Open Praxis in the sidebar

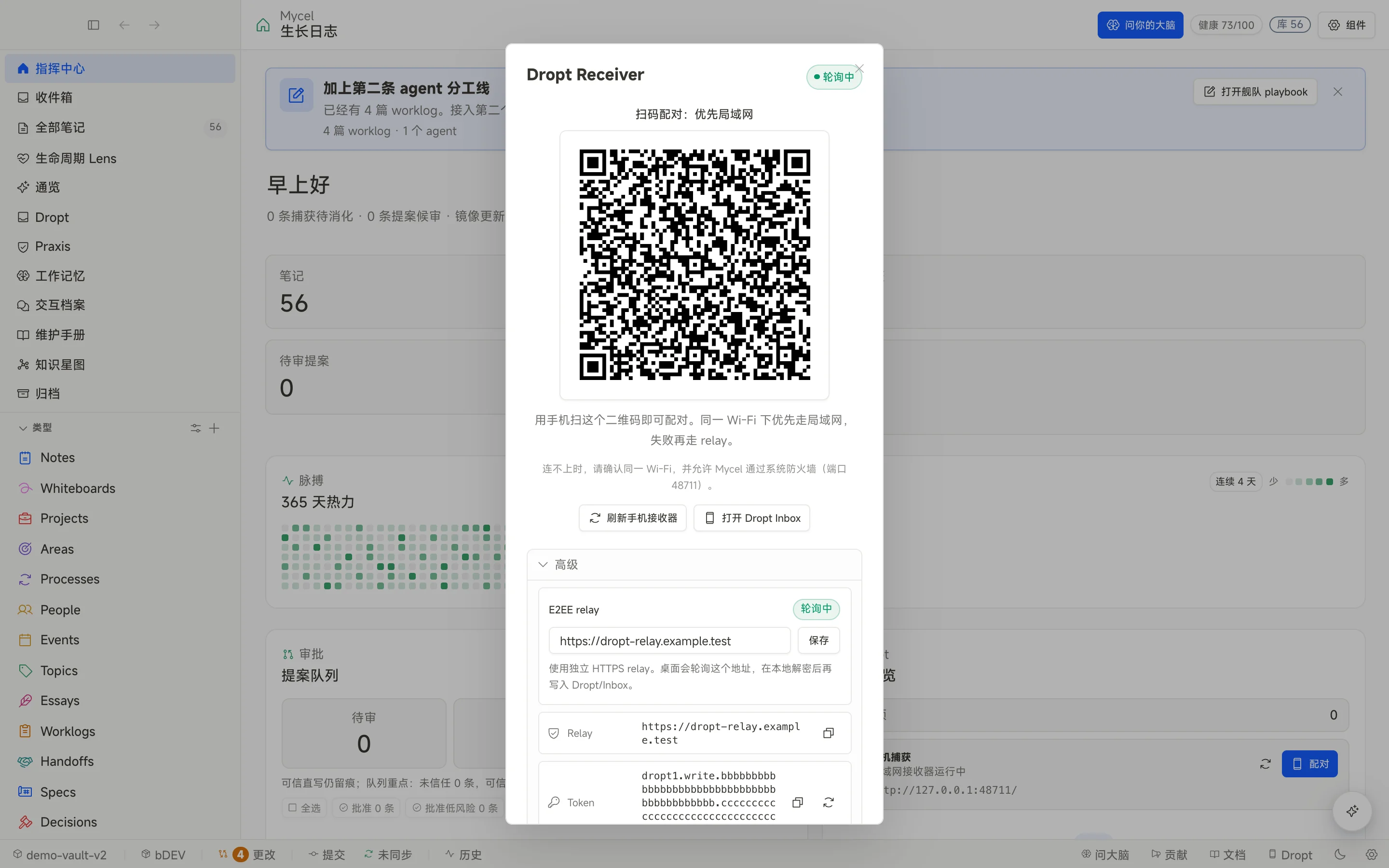[120, 246]
